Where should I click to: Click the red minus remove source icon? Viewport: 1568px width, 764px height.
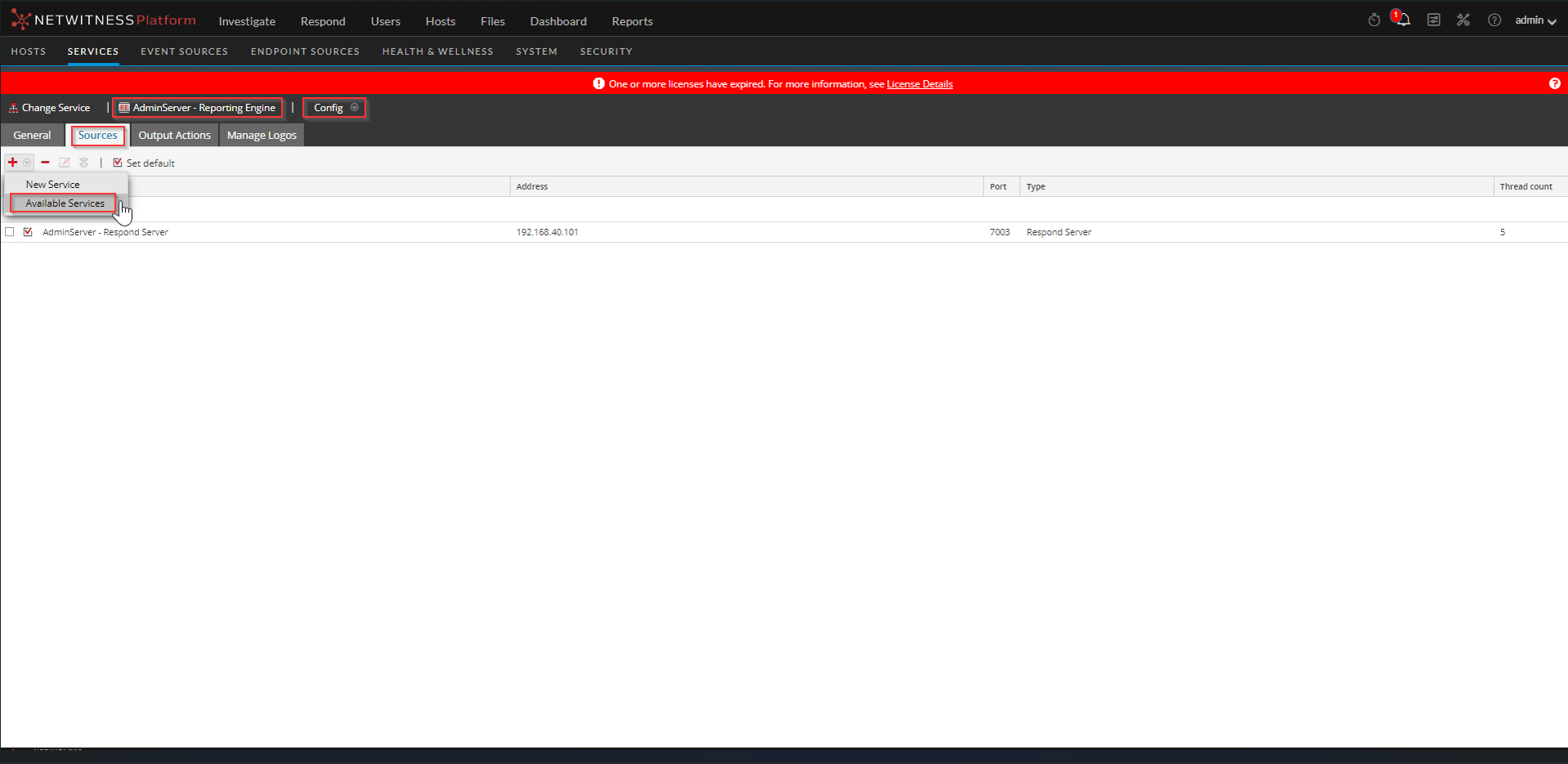pos(46,163)
